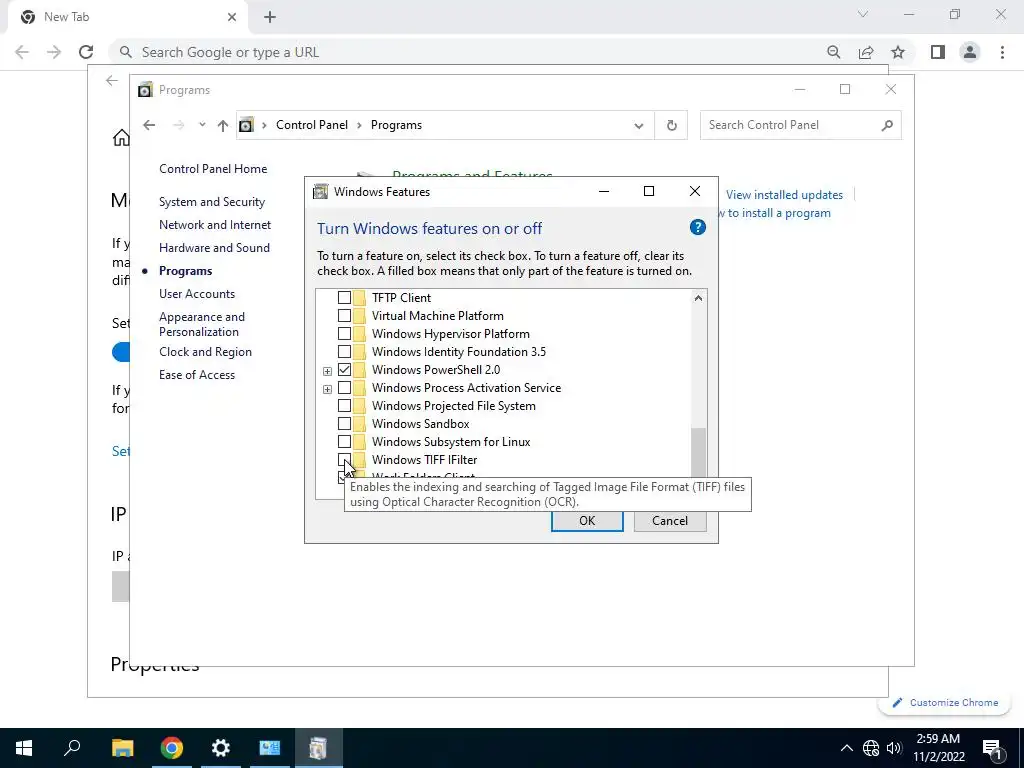Image resolution: width=1024 pixels, height=768 pixels.
Task: Click OK in Windows Features dialog
Action: pyautogui.click(x=587, y=520)
